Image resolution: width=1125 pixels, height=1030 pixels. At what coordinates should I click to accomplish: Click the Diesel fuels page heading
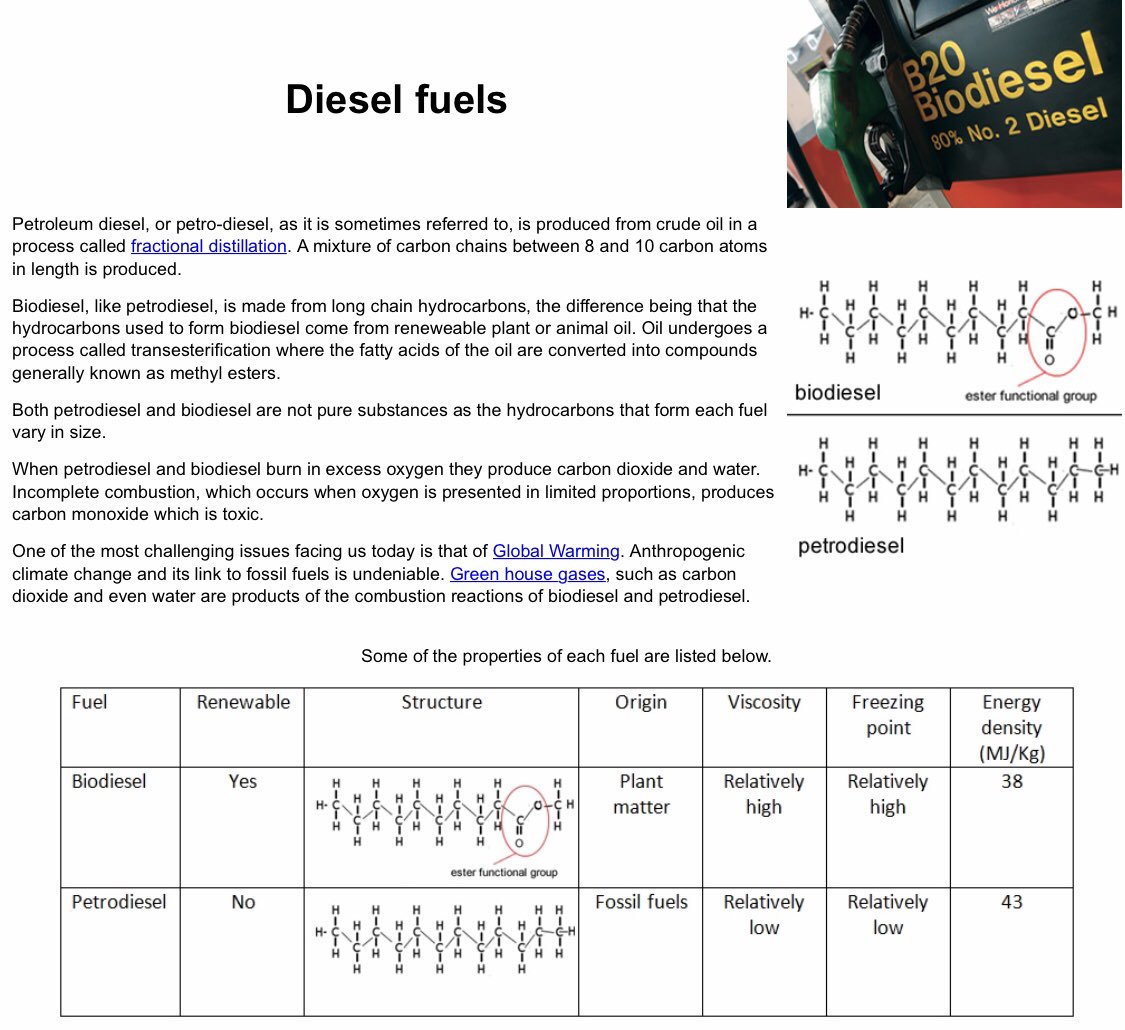coord(396,99)
